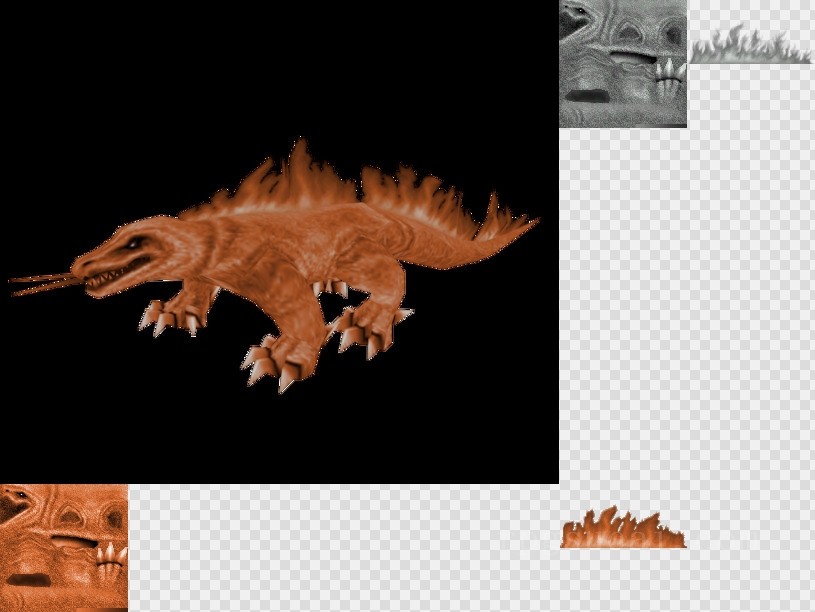This screenshot has height=612, width=815.
Task: Select the orange flame spine strip
Action: (x=623, y=531)
